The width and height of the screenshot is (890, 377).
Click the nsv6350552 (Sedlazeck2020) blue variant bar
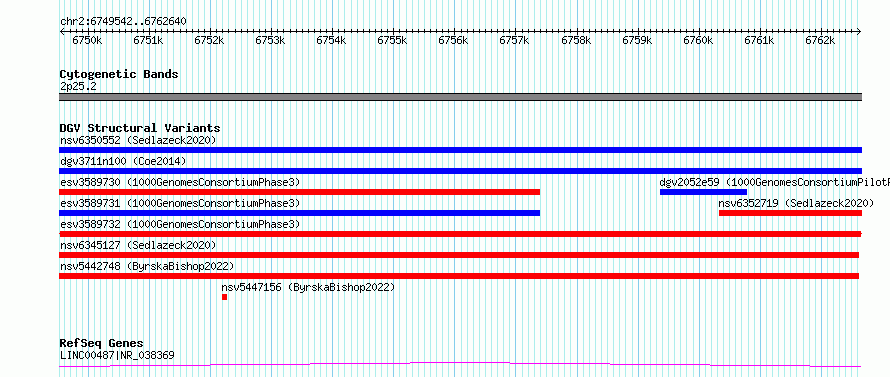click(460, 150)
